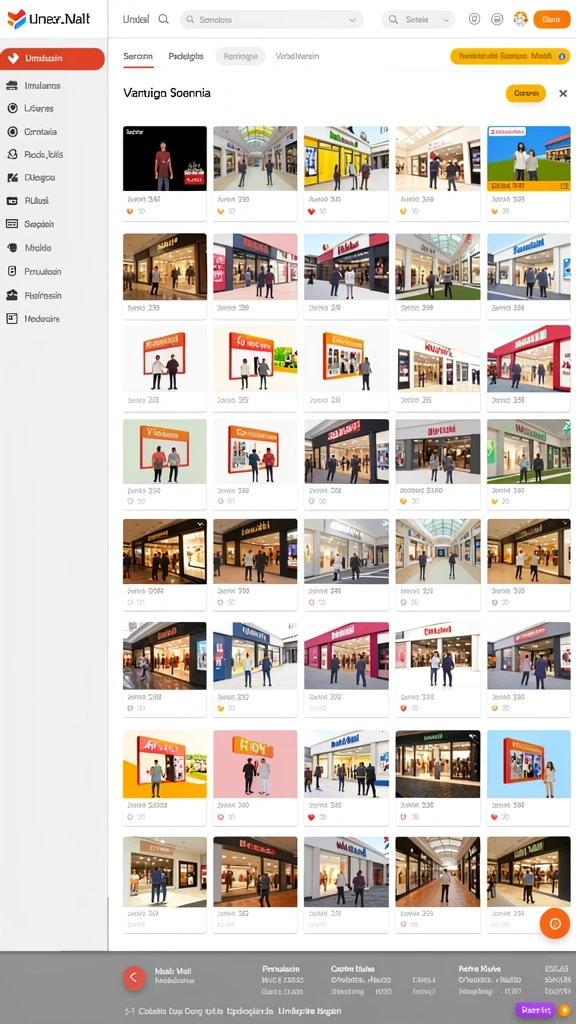Switch to the Padelgits tab
The width and height of the screenshot is (576, 1024).
tap(185, 56)
